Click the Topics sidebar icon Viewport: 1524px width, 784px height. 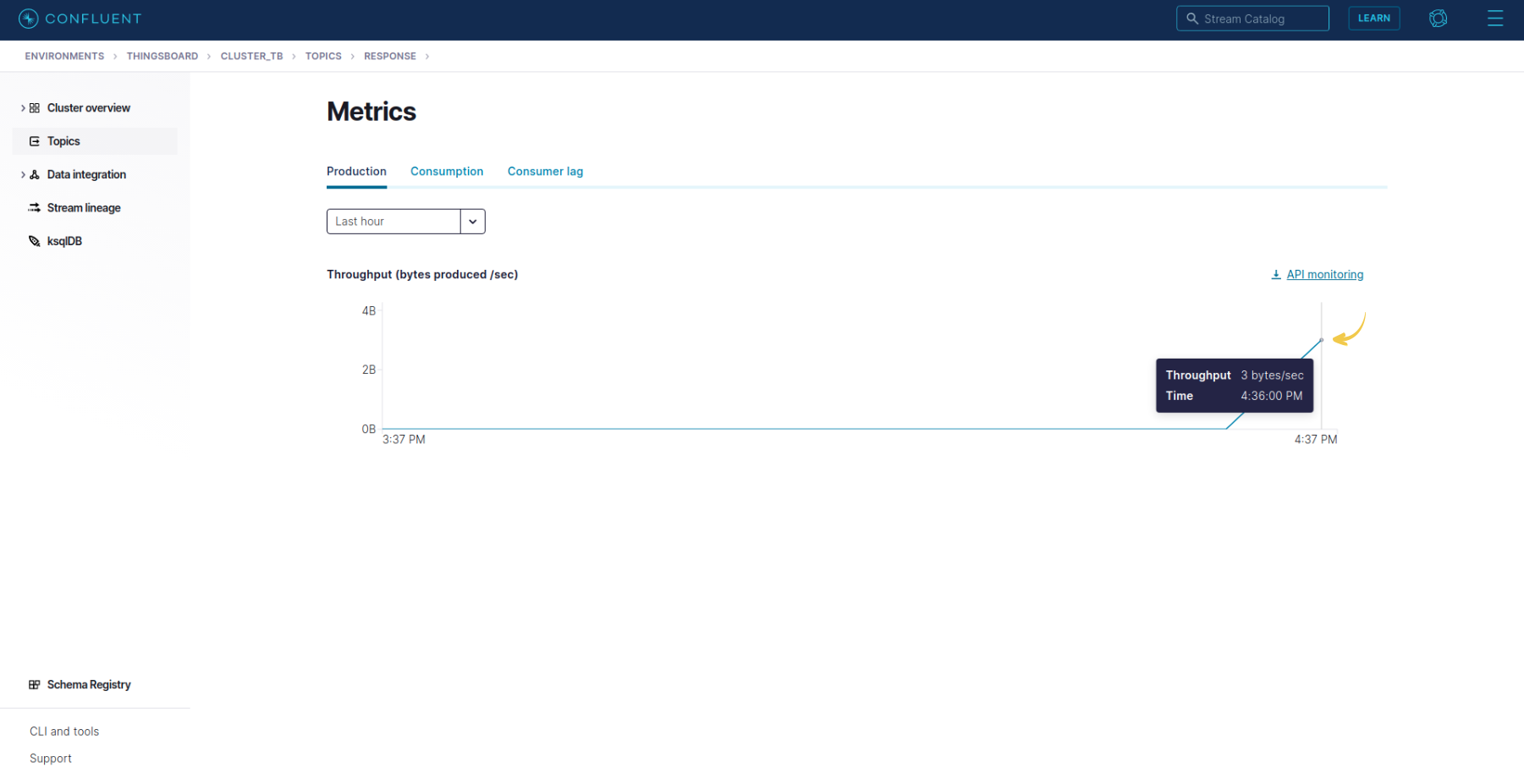35,141
